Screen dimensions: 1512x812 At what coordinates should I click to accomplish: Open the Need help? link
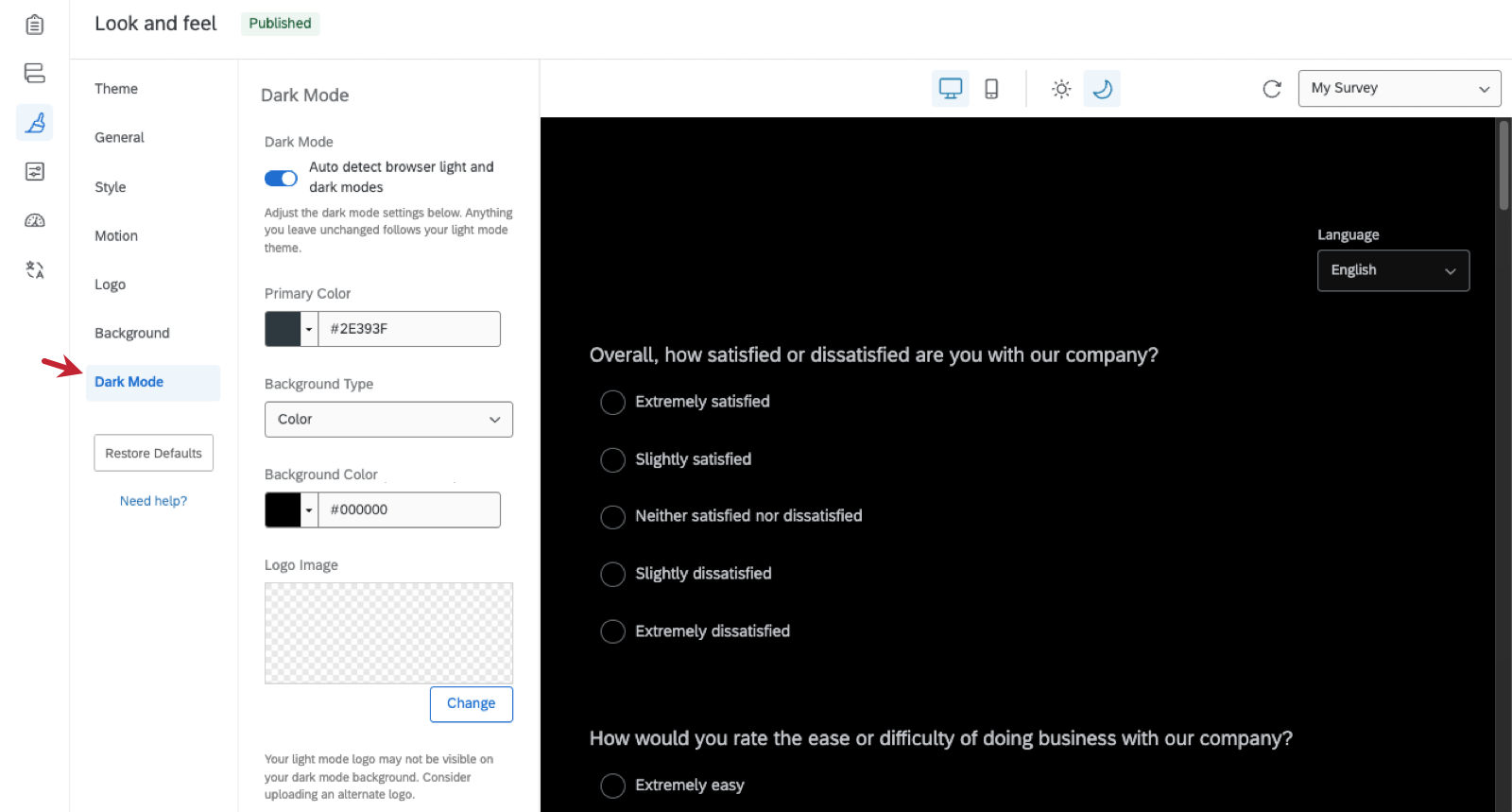click(153, 501)
